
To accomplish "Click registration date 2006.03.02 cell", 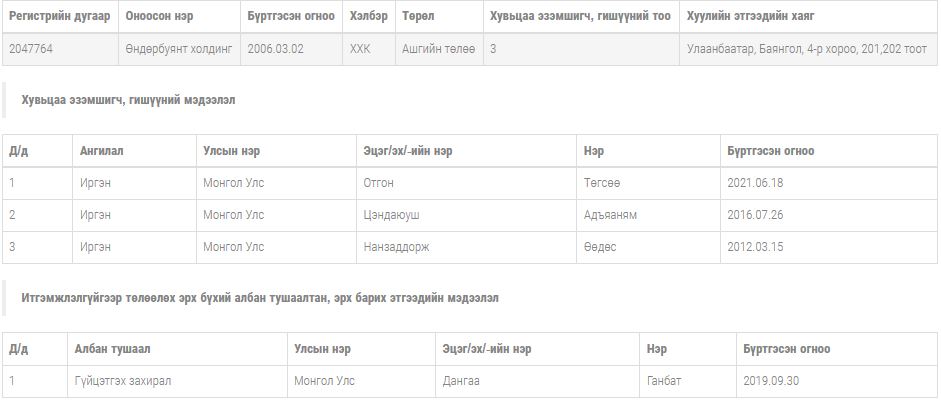I will click(x=275, y=49).
